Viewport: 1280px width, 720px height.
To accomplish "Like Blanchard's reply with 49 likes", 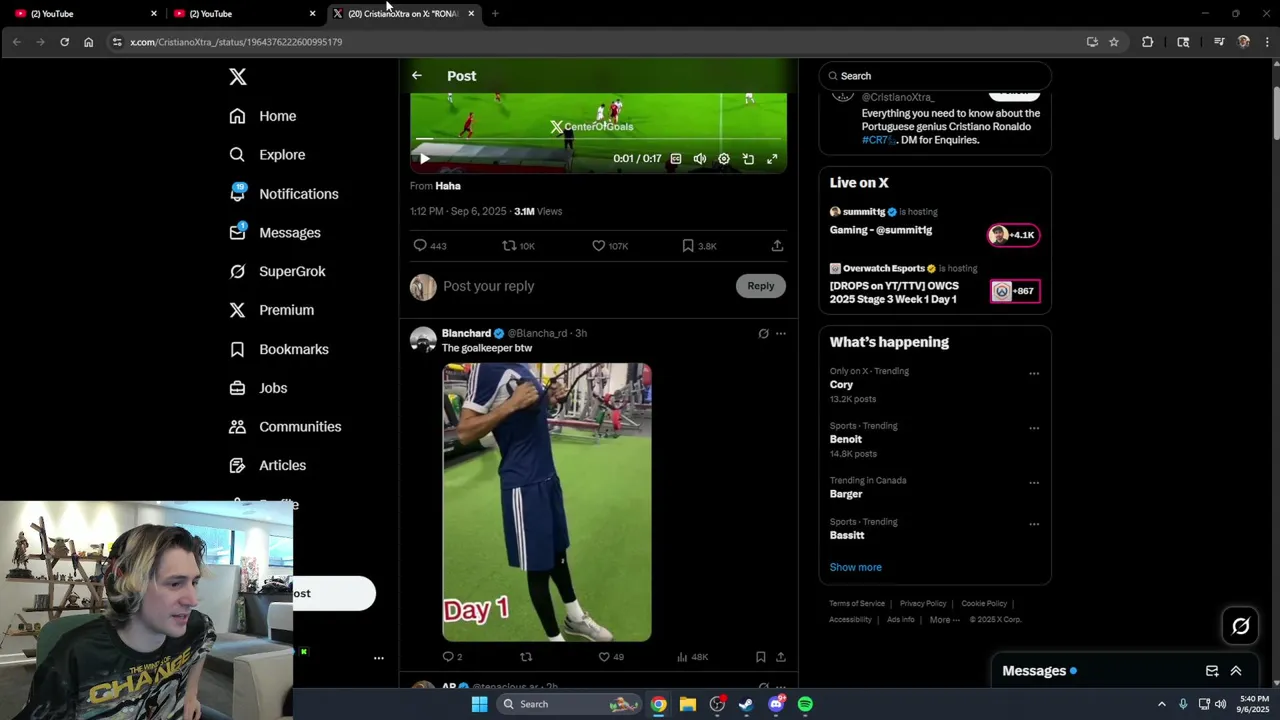I will 610,657.
